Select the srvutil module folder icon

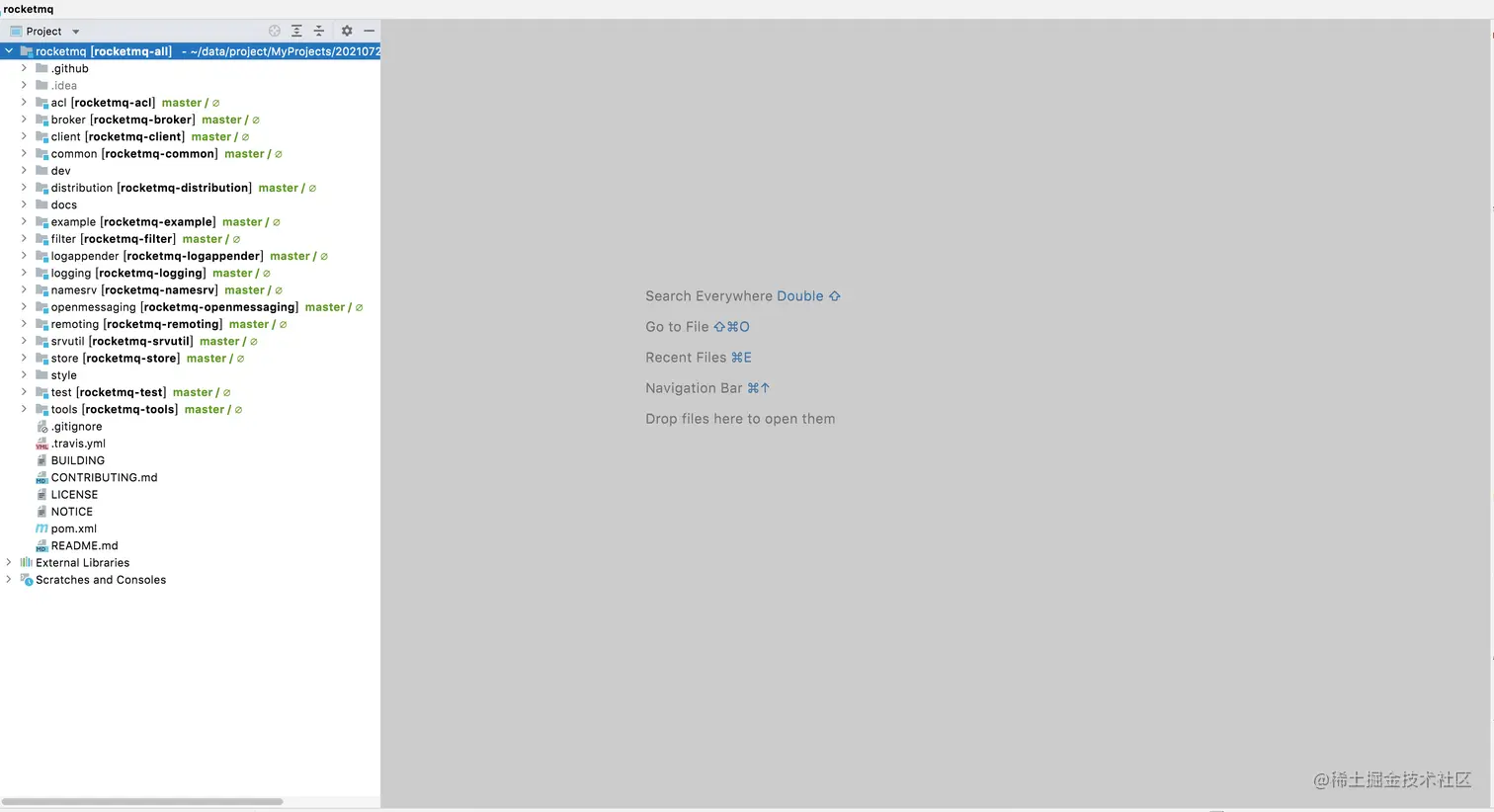[41, 341]
